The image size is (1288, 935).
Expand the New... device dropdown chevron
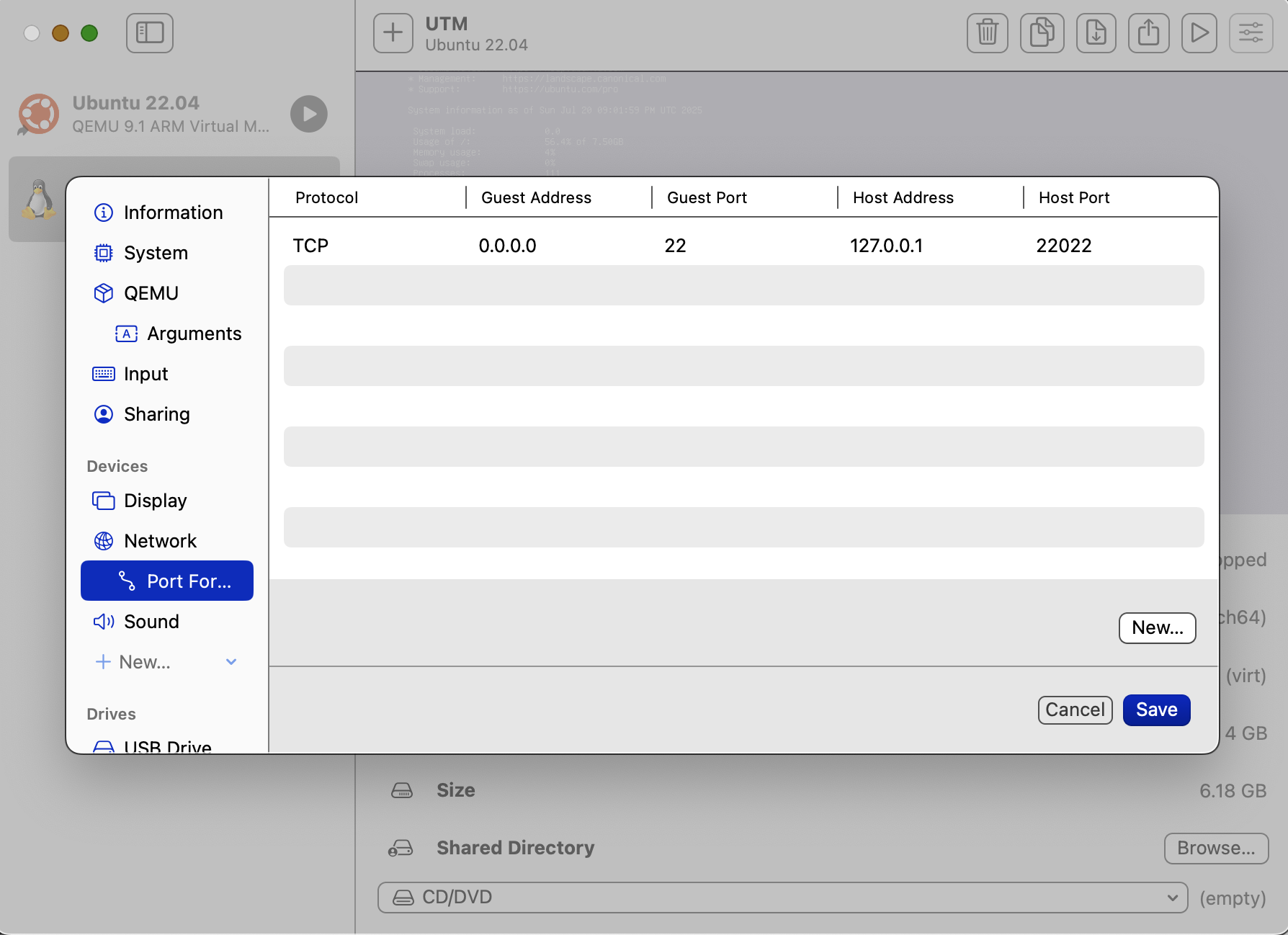point(231,662)
